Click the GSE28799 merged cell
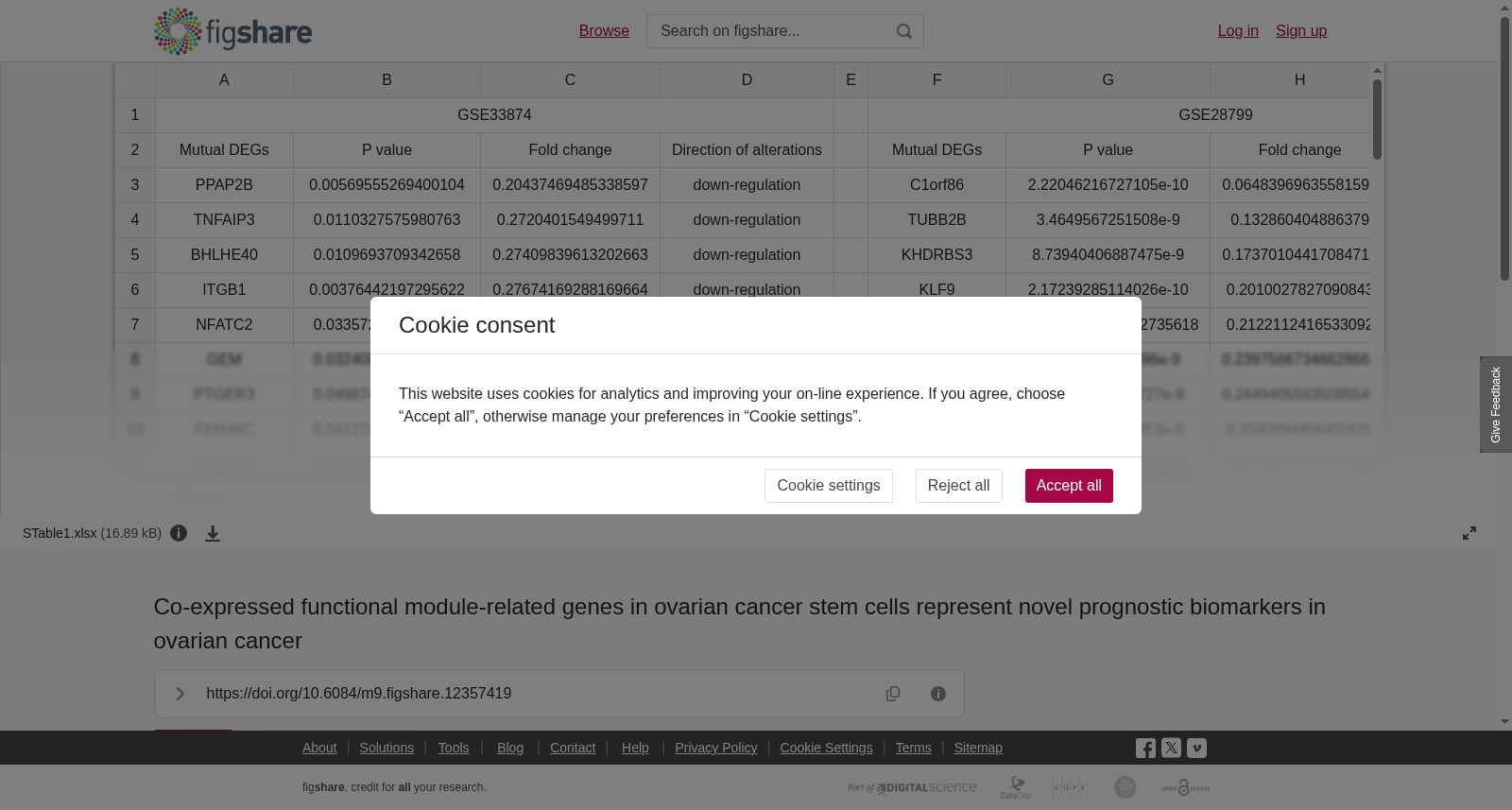This screenshot has width=1512, height=810. point(1120,115)
